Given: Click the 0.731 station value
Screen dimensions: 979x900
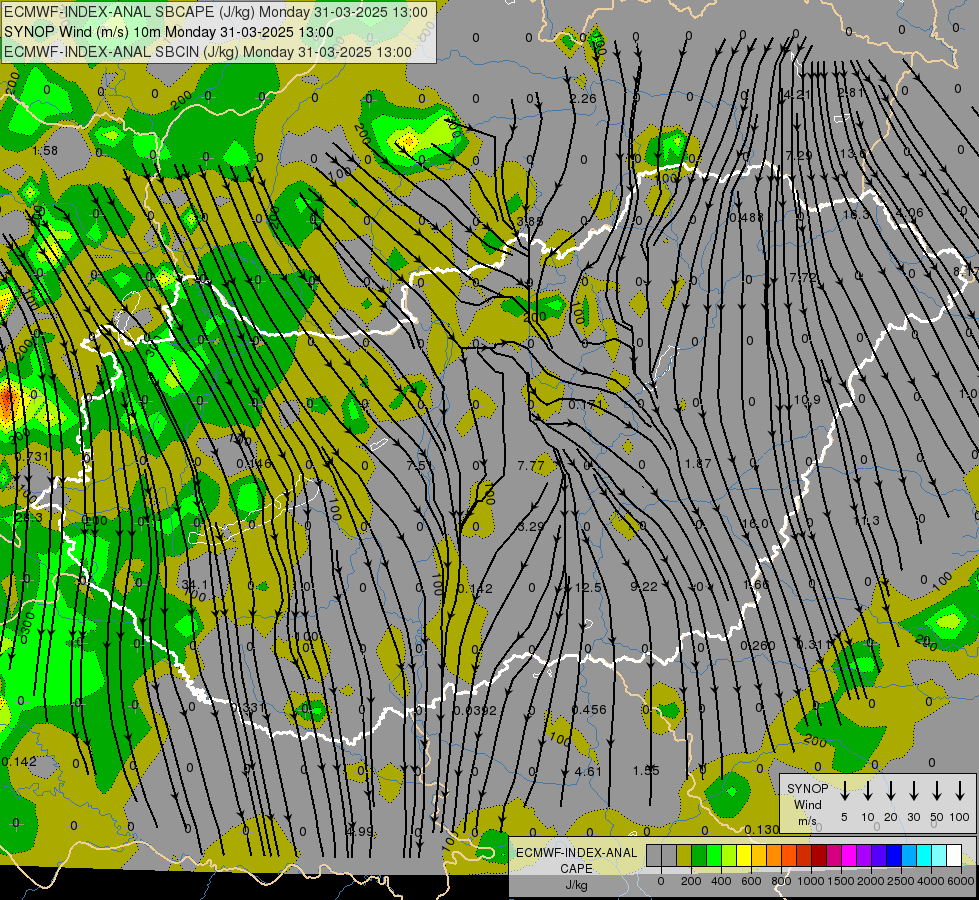Looking at the screenshot, I should pyautogui.click(x=31, y=457).
